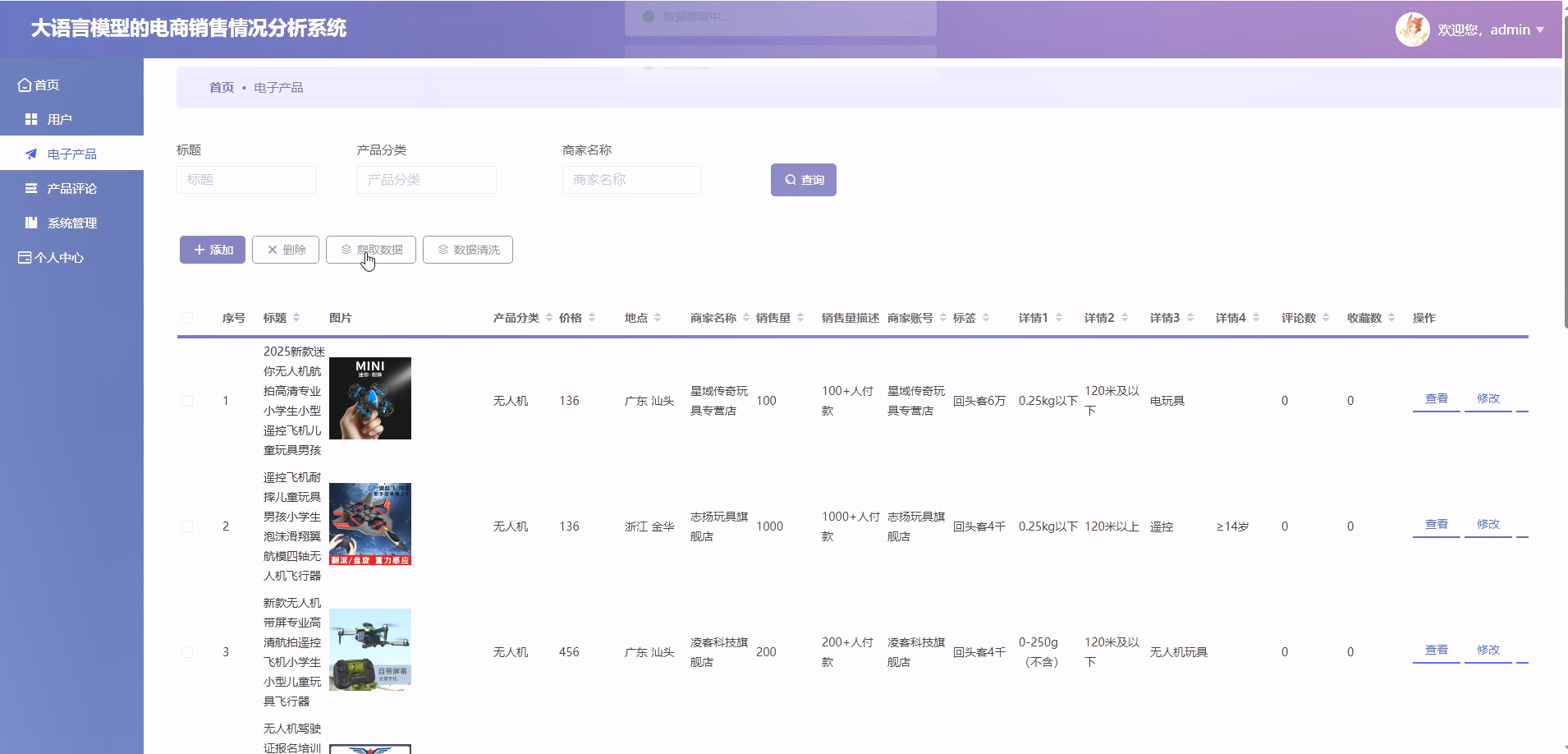Click sort arrows next to 销售量 header
1568x754 pixels.
click(800, 318)
